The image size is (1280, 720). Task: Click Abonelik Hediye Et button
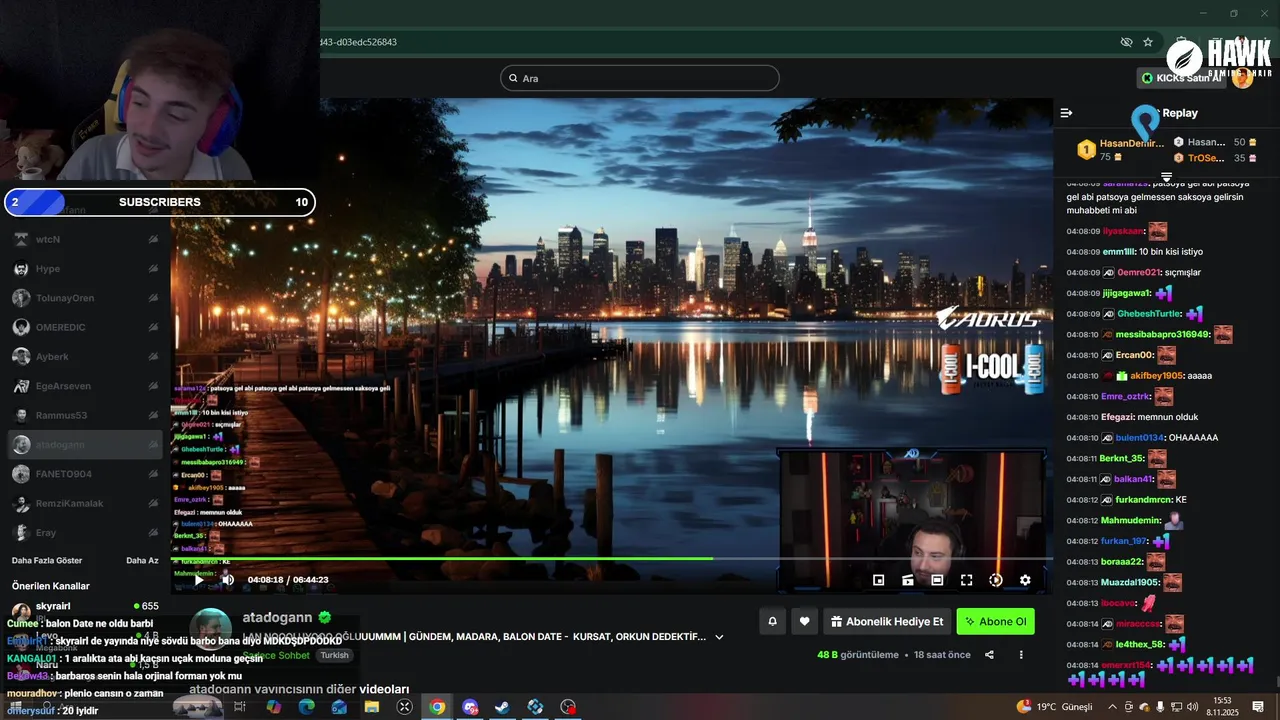pos(887,621)
